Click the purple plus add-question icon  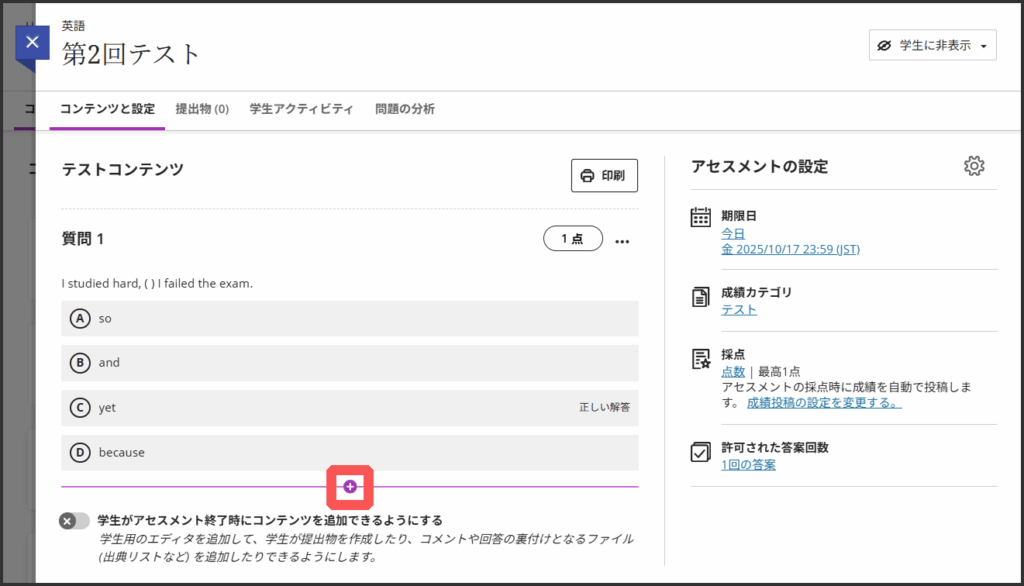pos(350,486)
